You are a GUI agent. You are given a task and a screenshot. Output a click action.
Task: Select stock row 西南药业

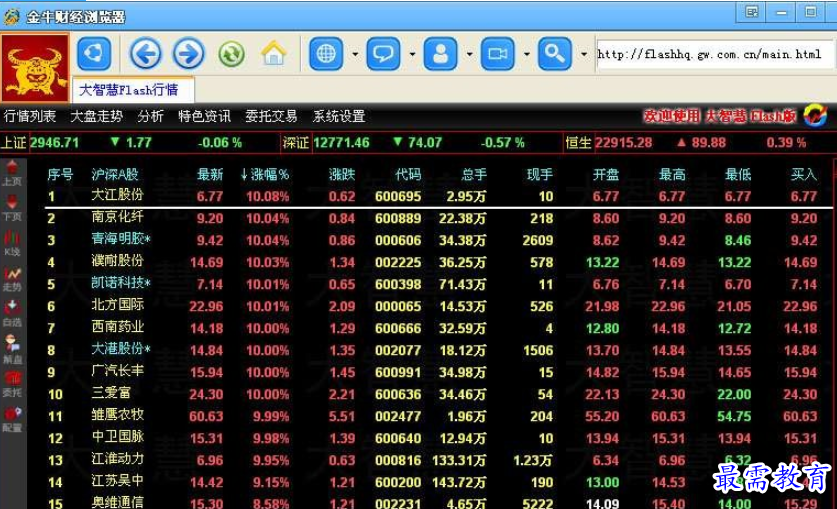pos(432,328)
